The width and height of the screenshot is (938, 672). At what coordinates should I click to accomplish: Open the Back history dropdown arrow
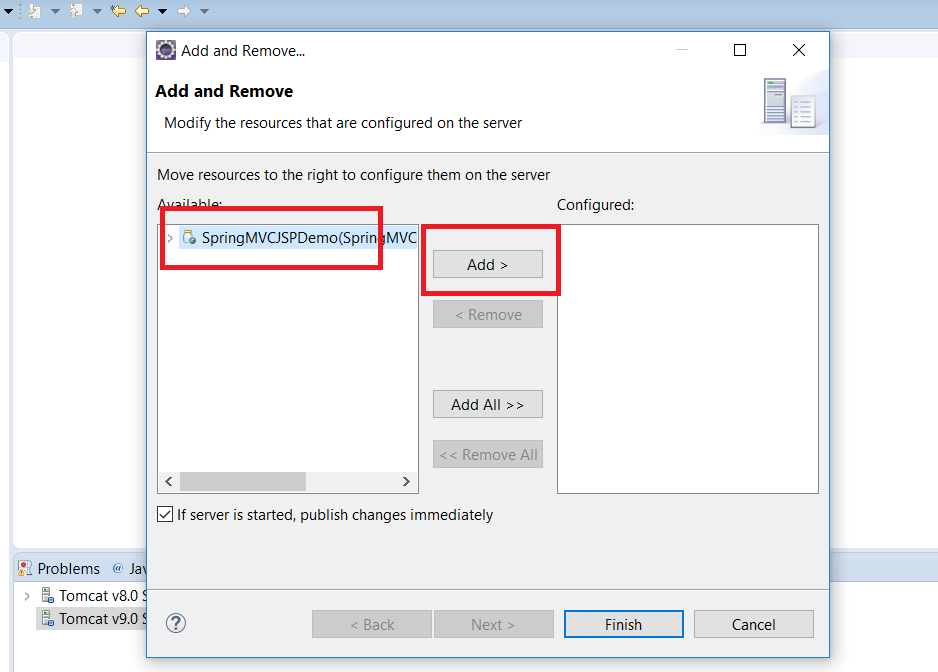click(x=162, y=12)
